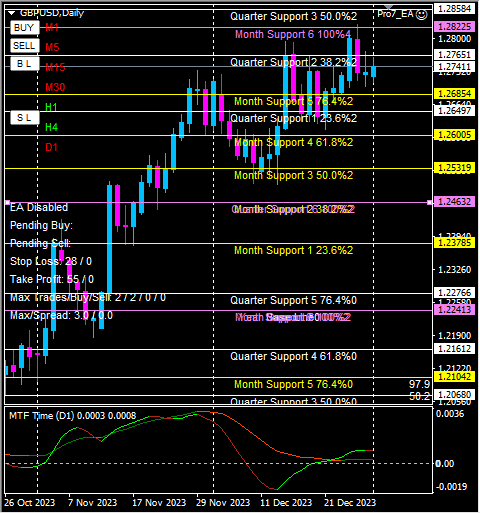Select the H4 timeframe label
Image resolution: width=480 pixels, height=514 pixels.
[x=52, y=127]
